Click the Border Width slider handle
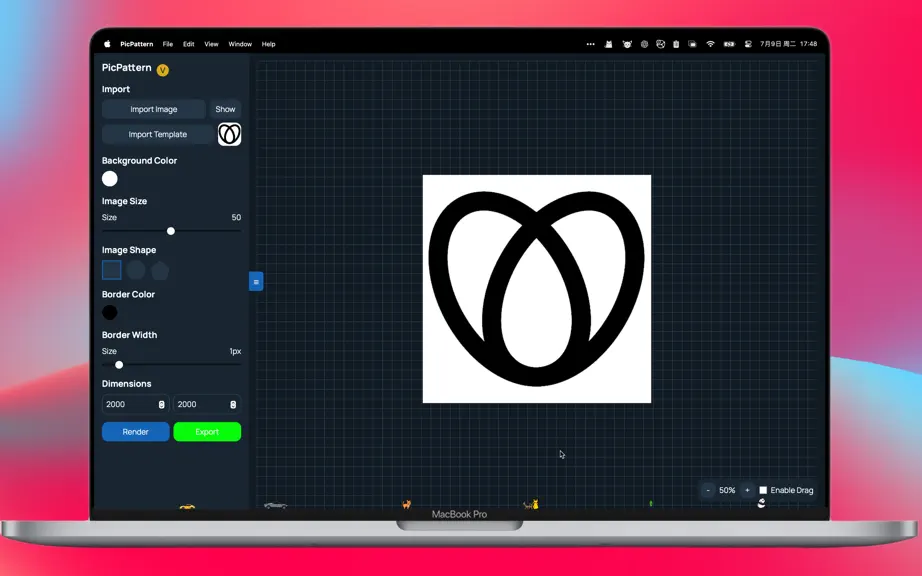 [119, 365]
